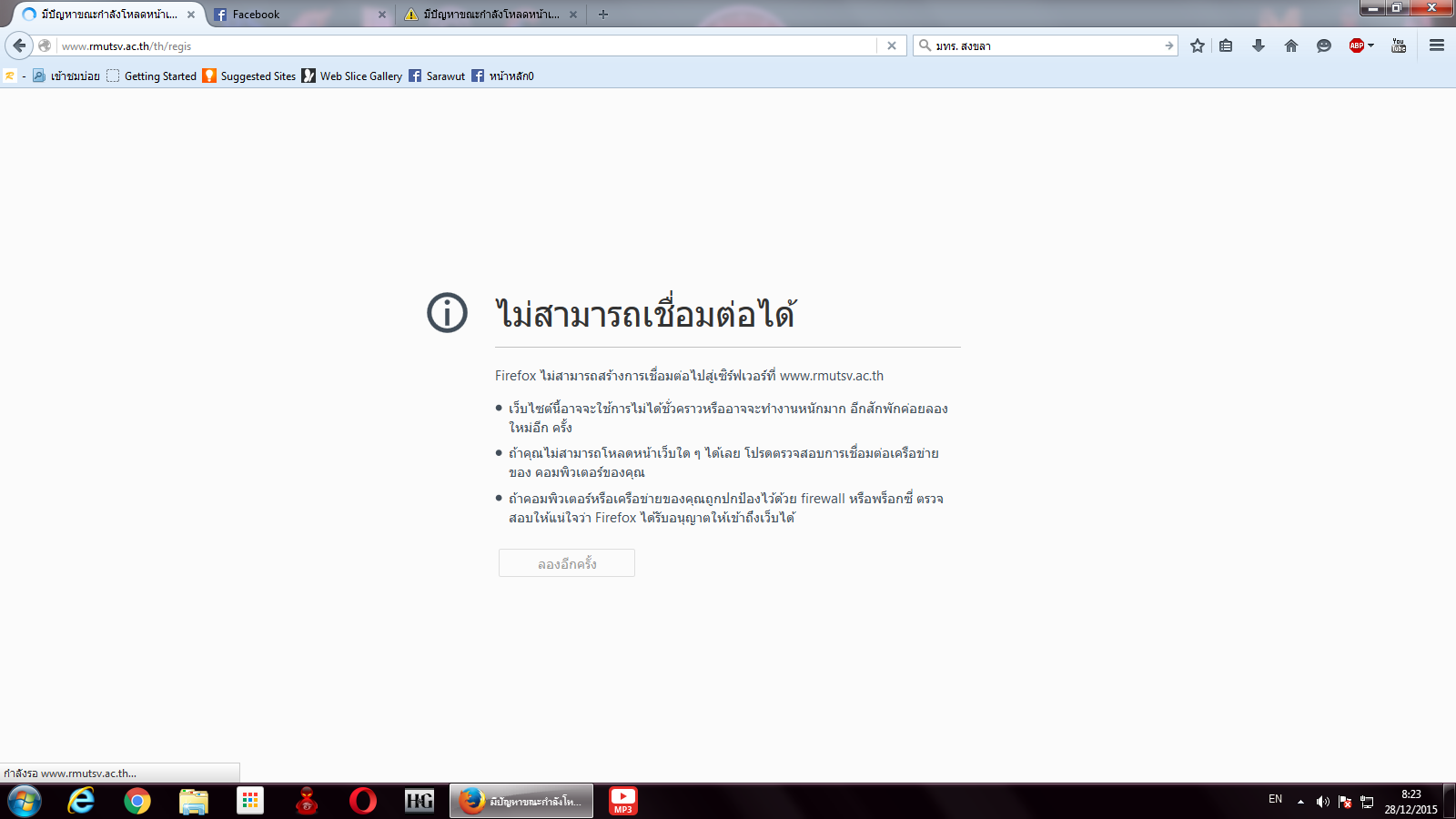Close the Facebook tab
The image size is (1456, 819).
(x=382, y=15)
